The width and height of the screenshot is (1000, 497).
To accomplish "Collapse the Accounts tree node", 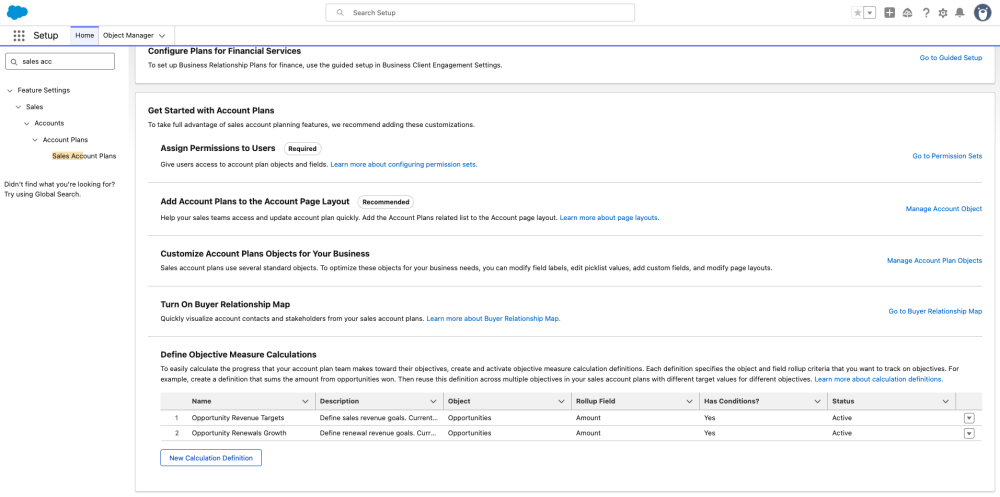I will pyautogui.click(x=27, y=123).
